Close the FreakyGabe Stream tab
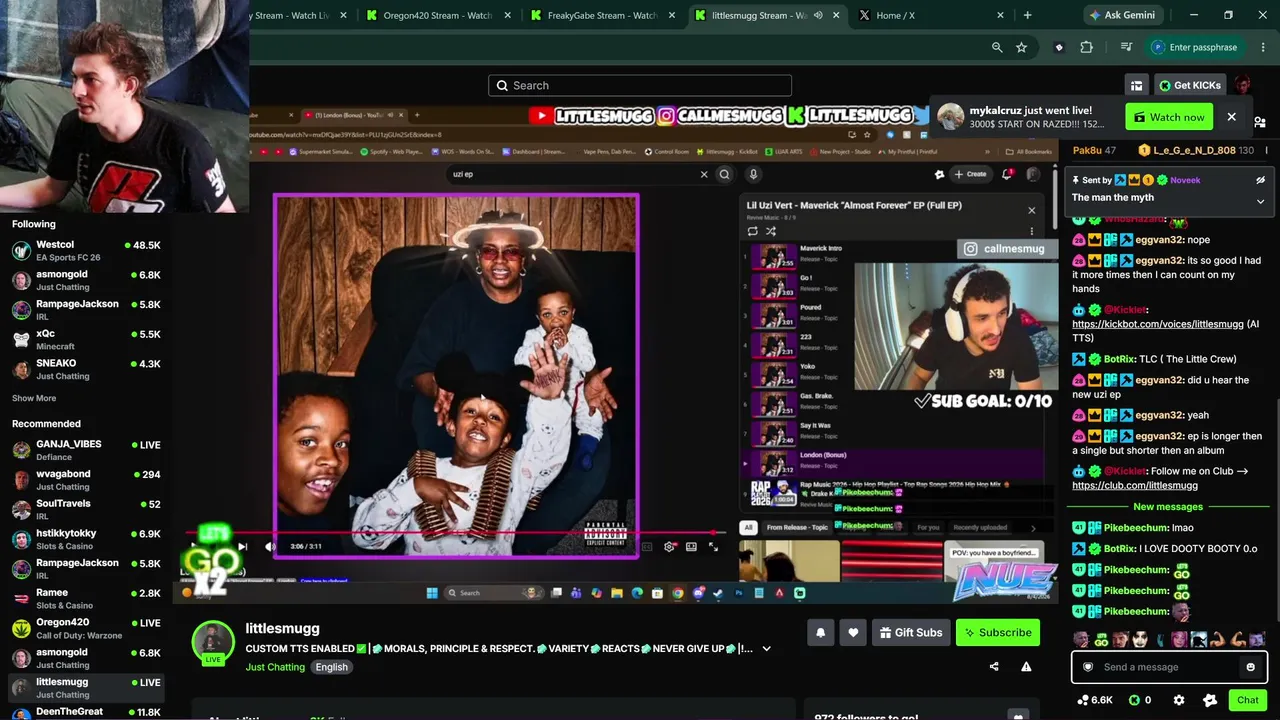Image resolution: width=1280 pixels, height=720 pixels. click(x=672, y=15)
